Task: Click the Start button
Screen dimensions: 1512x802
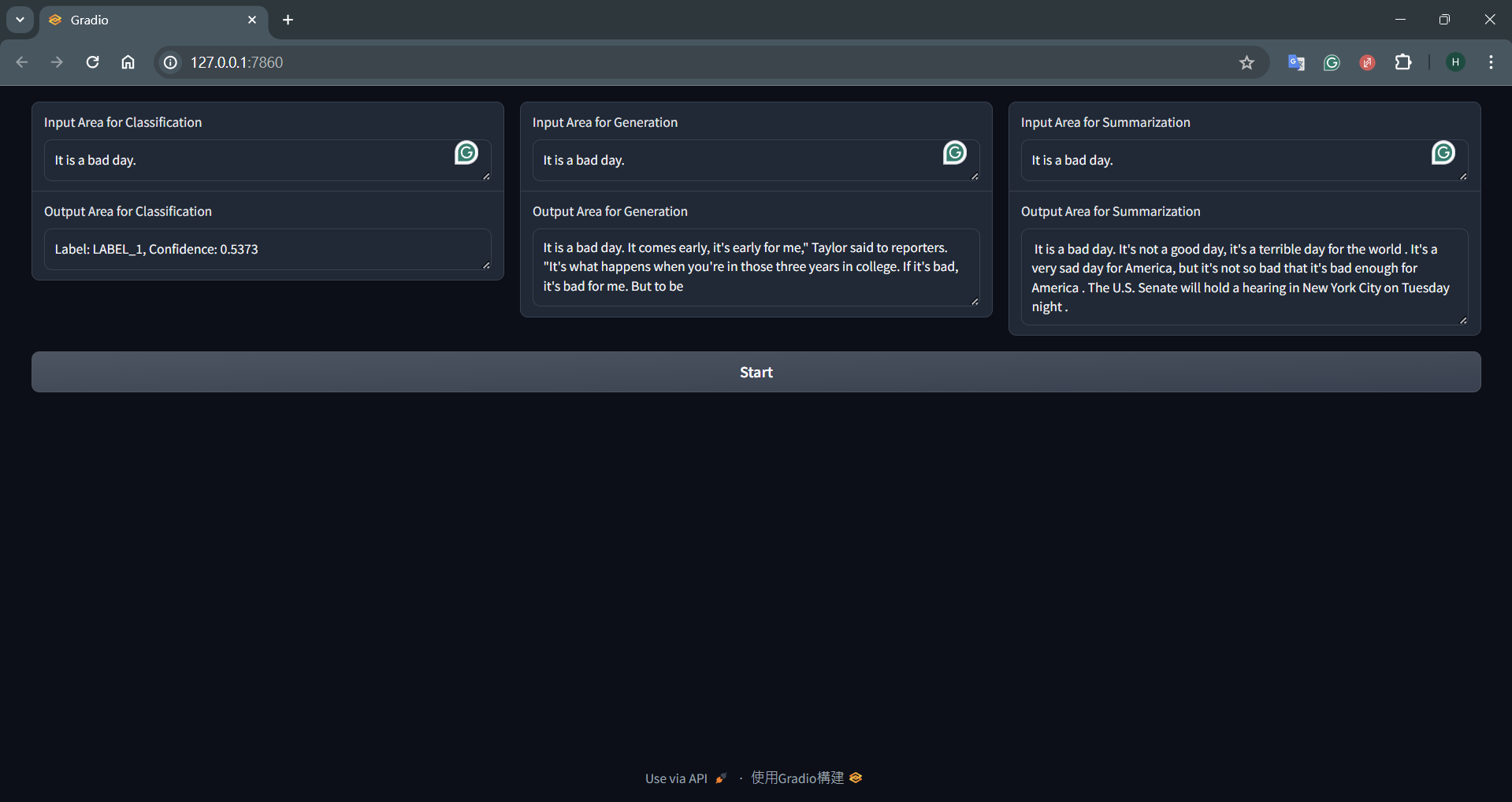Action: [x=756, y=372]
